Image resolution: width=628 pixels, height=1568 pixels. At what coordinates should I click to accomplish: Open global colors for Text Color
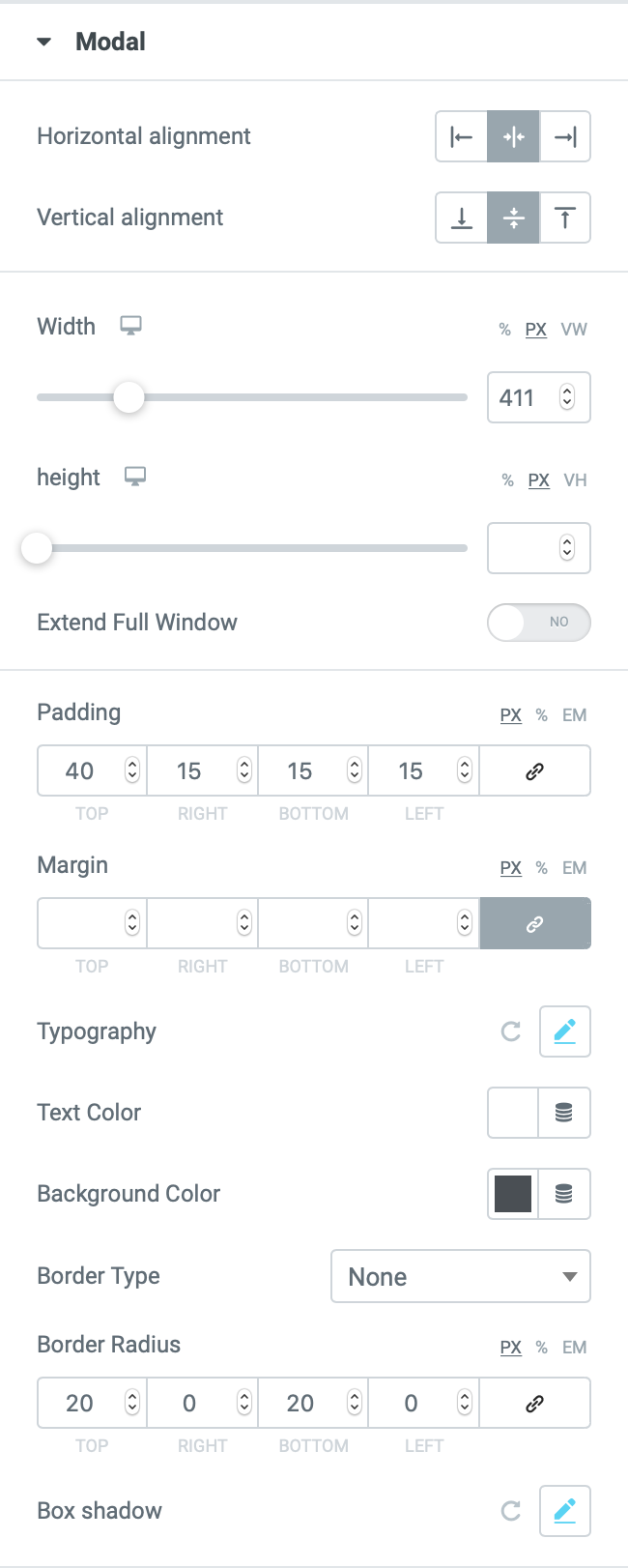[x=564, y=1113]
